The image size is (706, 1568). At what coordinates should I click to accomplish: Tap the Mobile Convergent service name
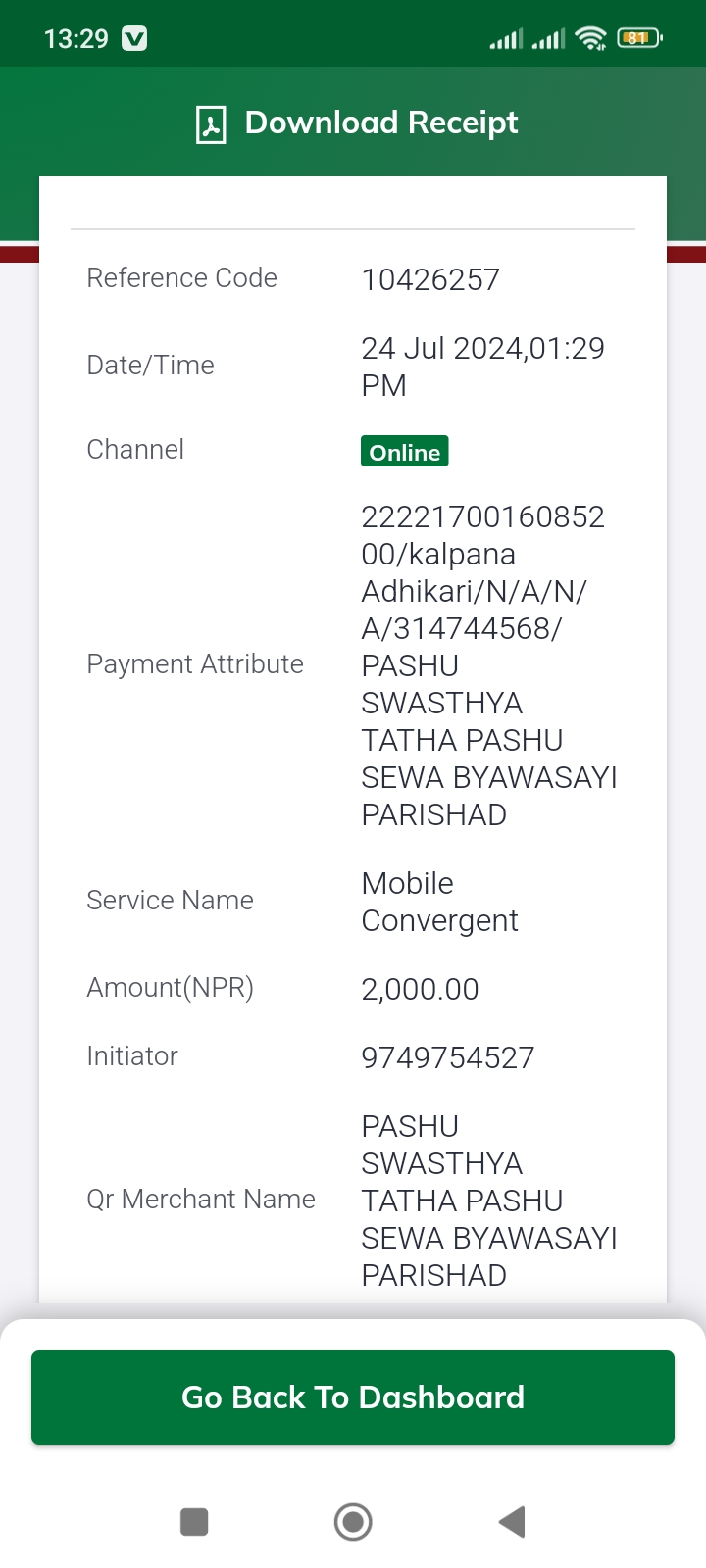coord(439,902)
